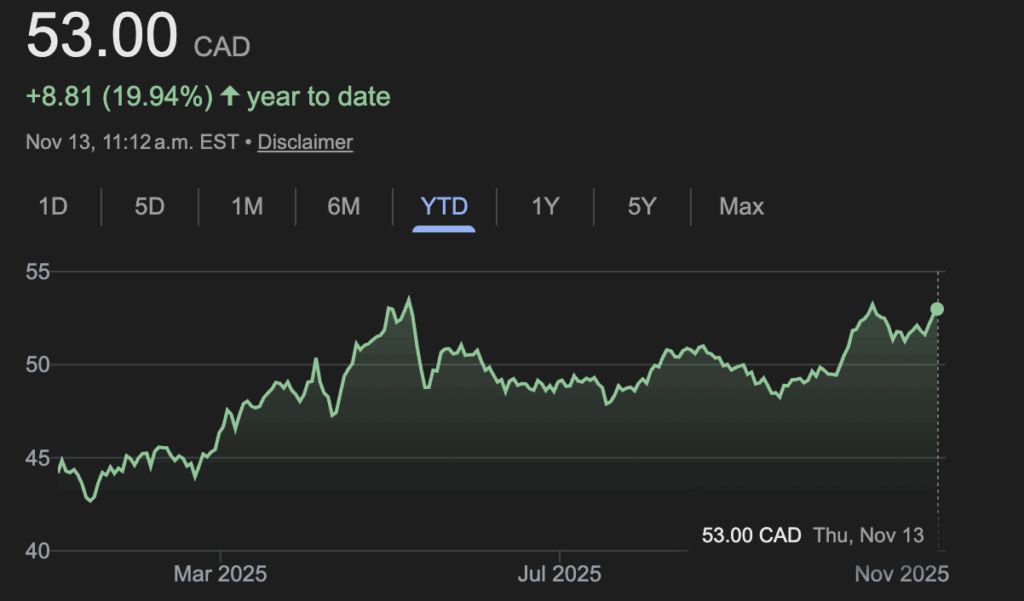The width and height of the screenshot is (1024, 601).
Task: Show the Max time range
Action: (x=741, y=207)
